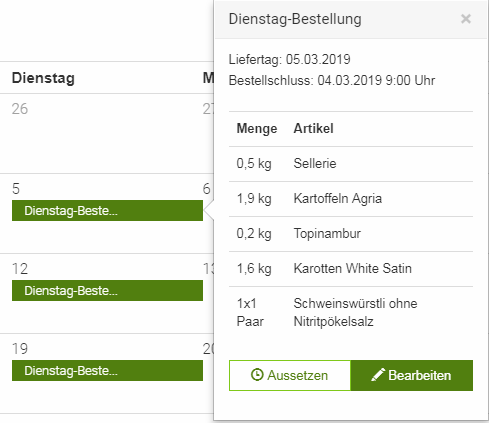Click the Bestellschluss deadline text
Screen dimensions: 489x423
(332, 80)
